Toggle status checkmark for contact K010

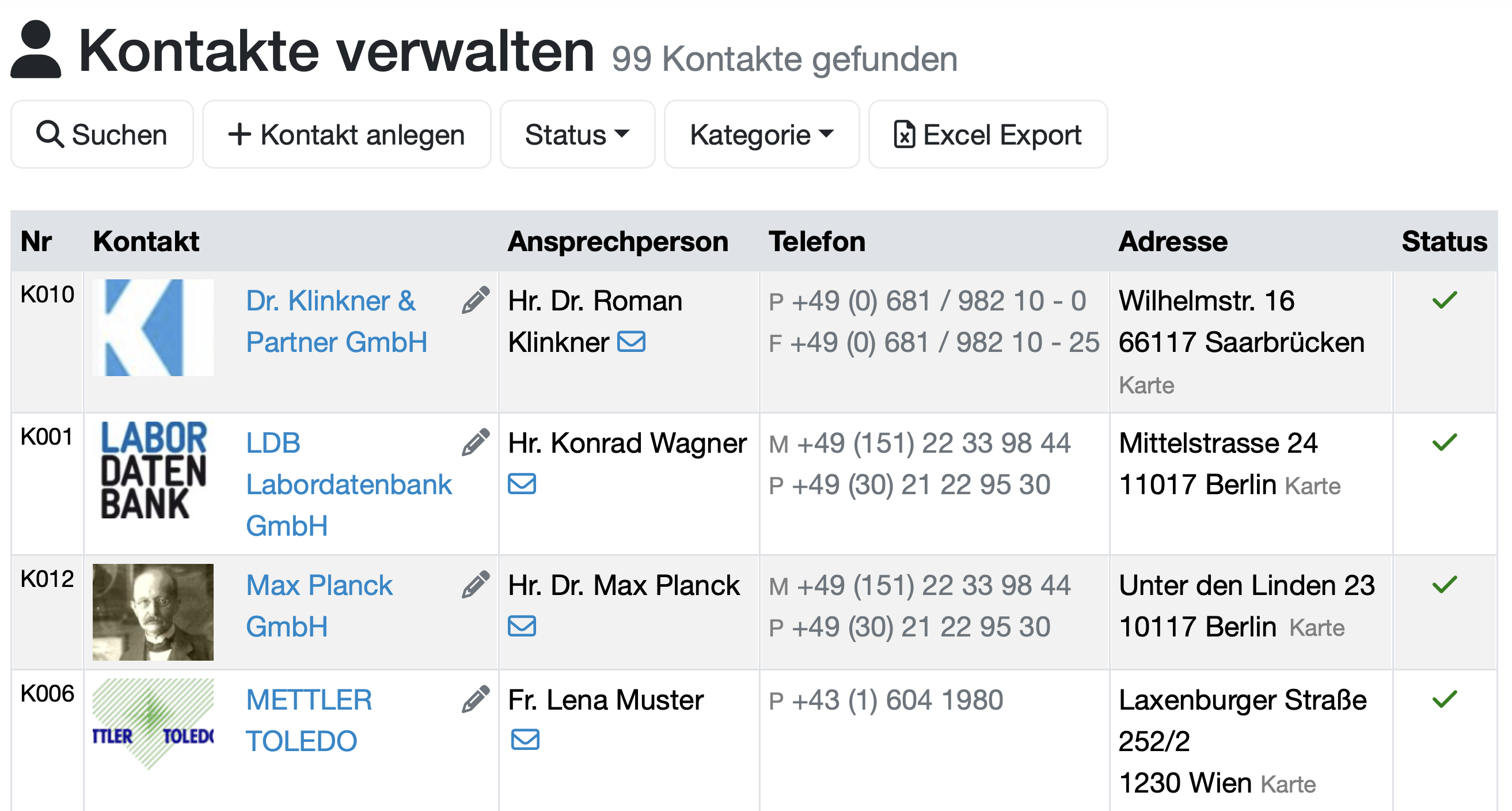(x=1445, y=300)
